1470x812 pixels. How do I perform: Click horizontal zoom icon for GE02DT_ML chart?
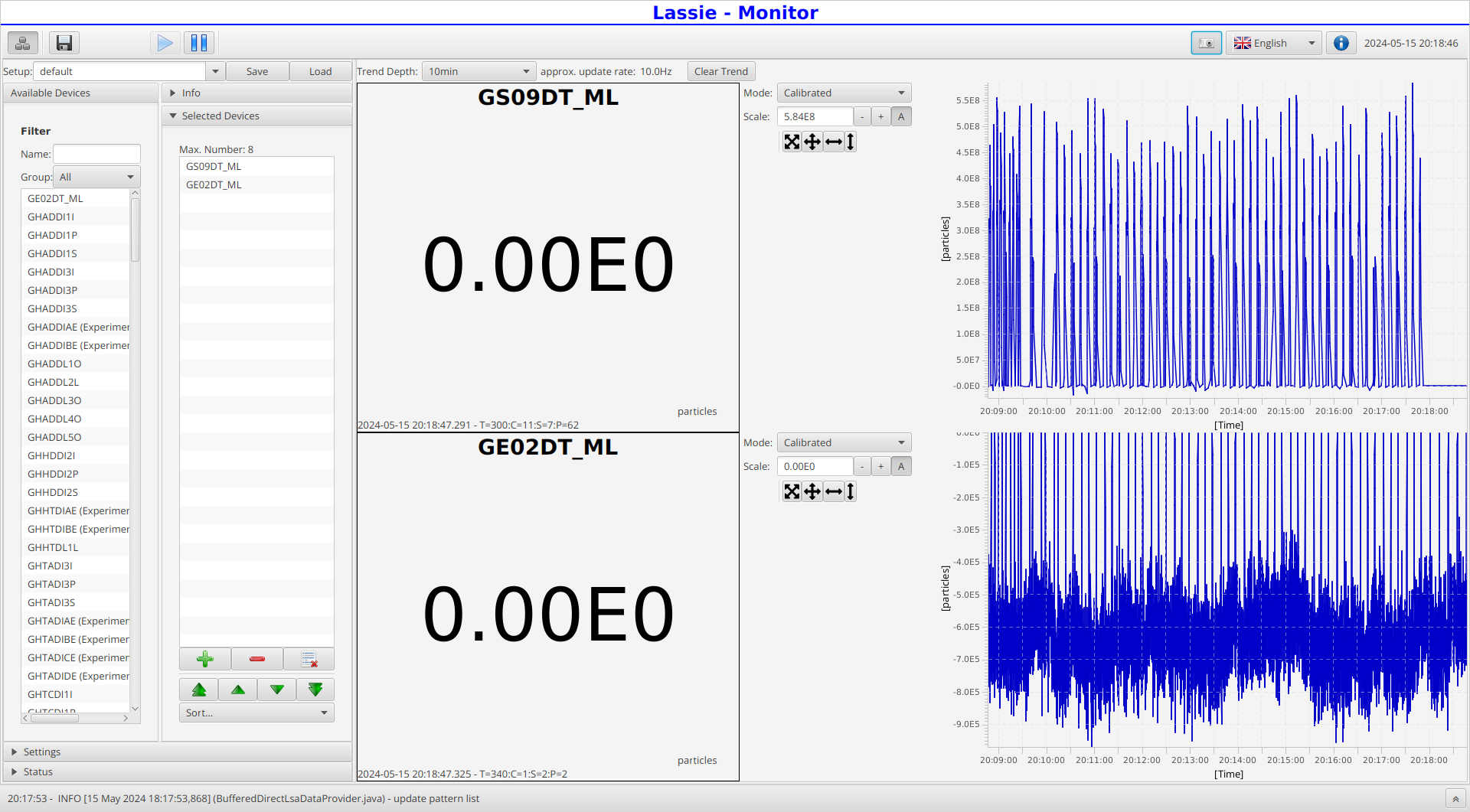(x=834, y=491)
